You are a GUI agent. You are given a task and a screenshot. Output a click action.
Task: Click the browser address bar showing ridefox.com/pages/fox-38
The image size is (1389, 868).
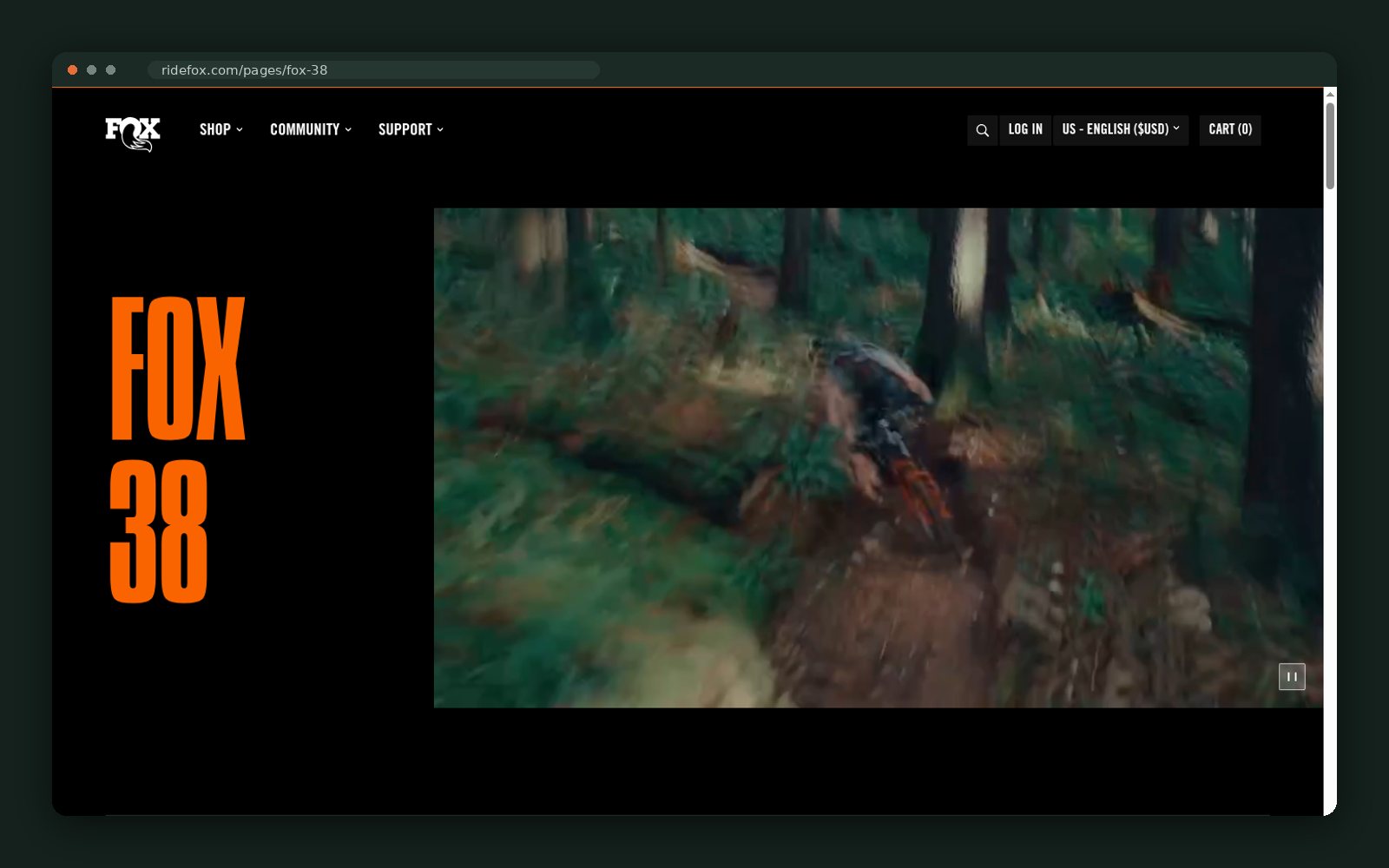(x=373, y=70)
